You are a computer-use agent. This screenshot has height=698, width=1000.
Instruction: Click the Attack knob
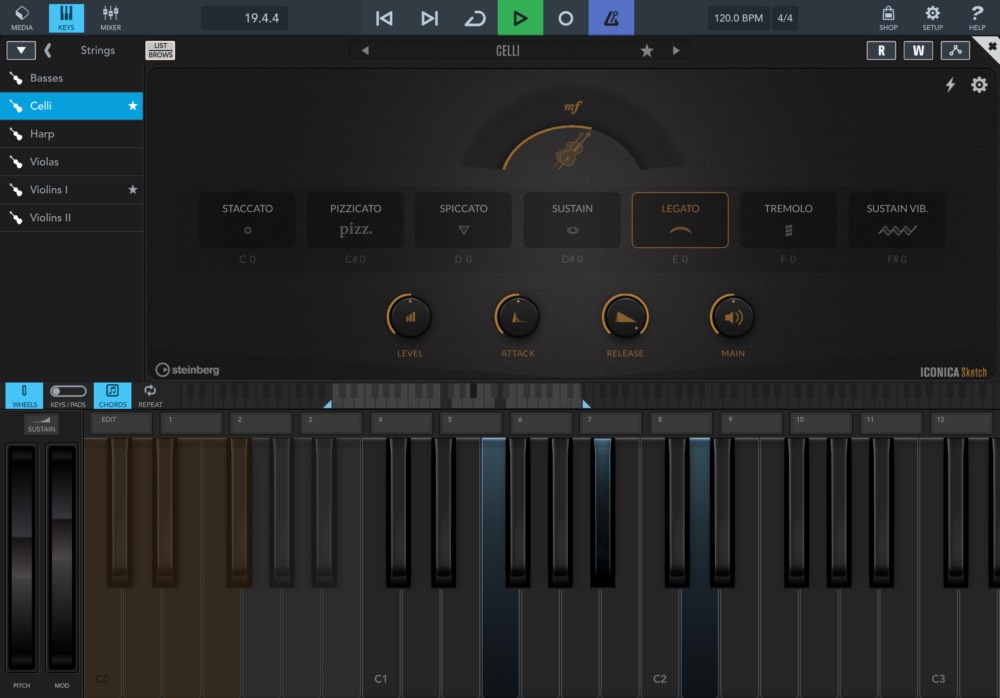click(x=517, y=316)
